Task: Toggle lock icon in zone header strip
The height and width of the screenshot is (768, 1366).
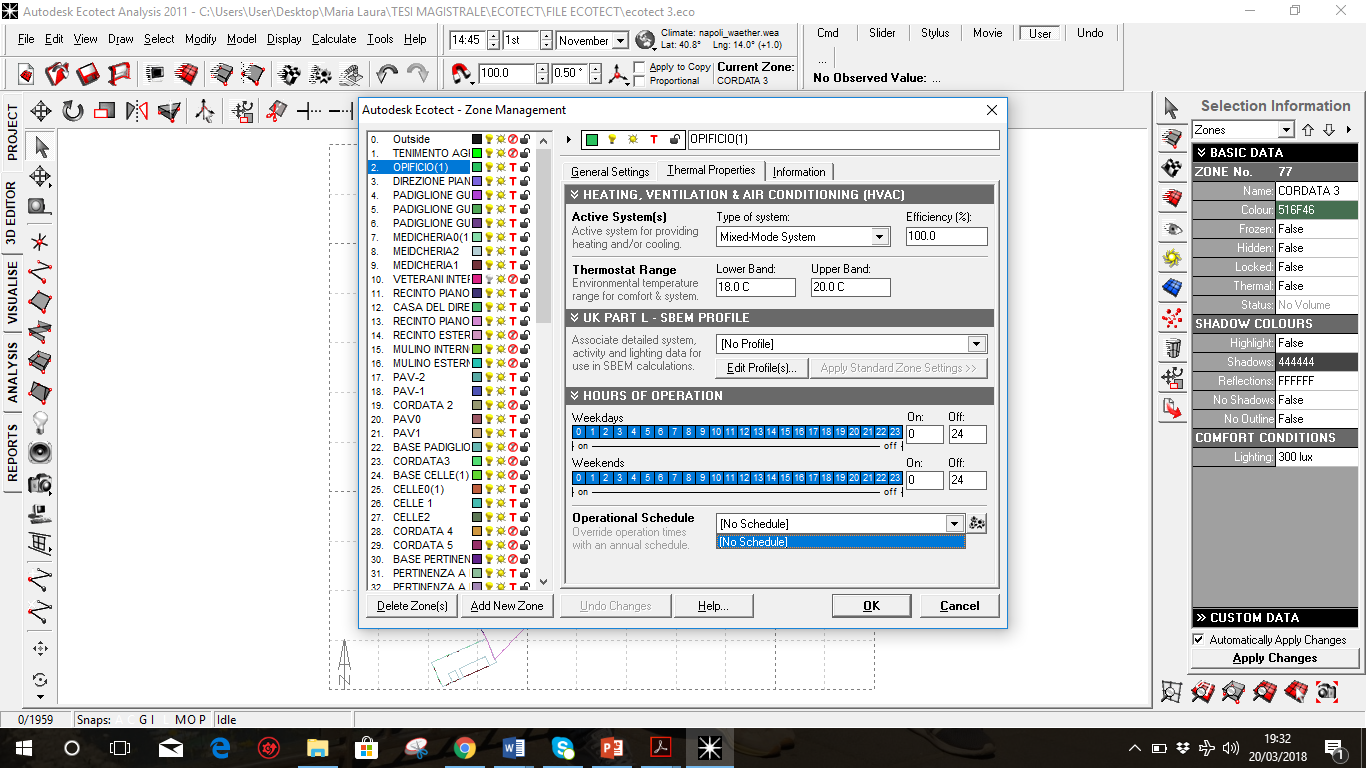Action: pyautogui.click(x=675, y=140)
